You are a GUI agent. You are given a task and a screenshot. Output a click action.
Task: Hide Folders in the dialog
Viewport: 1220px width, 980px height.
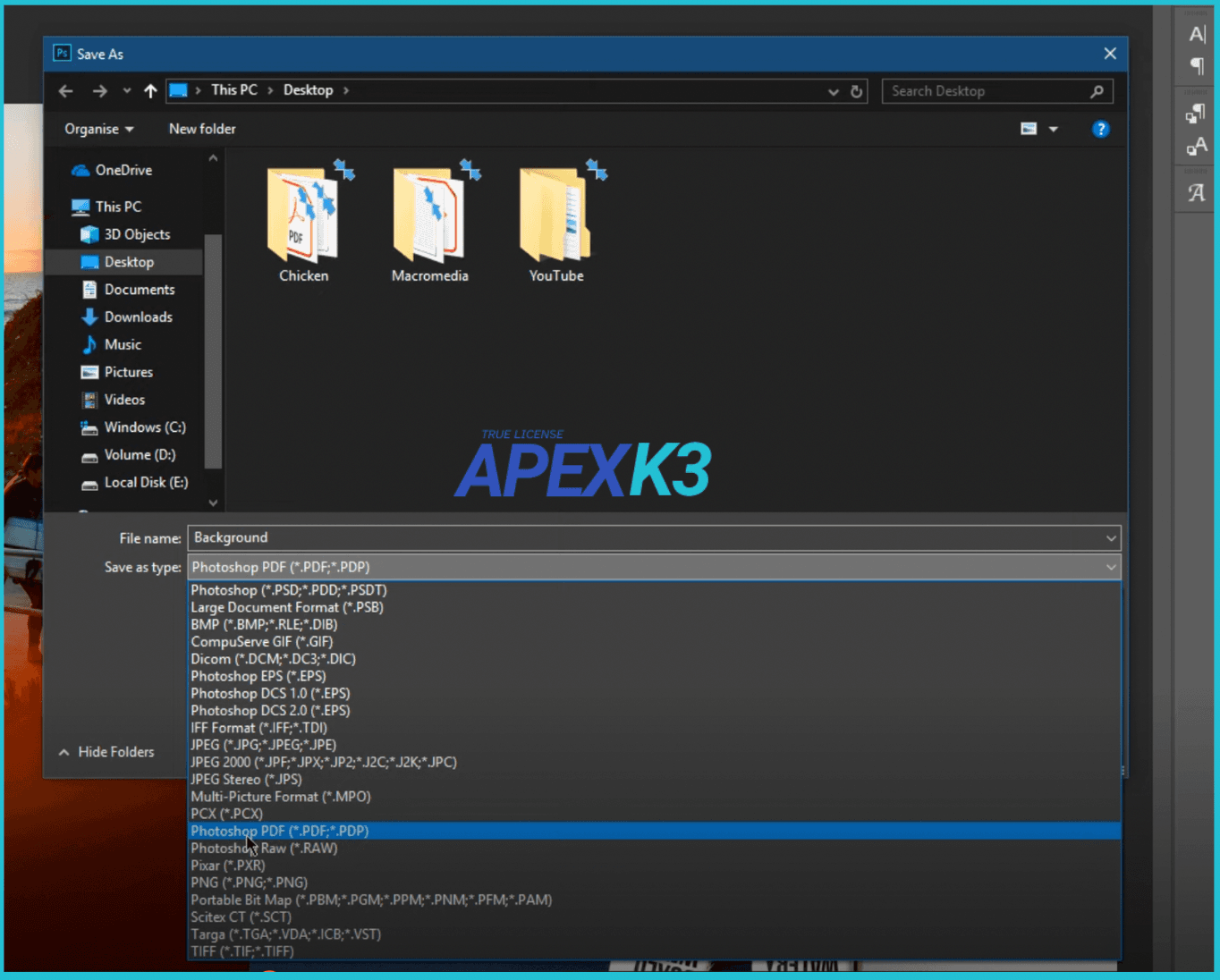pyautogui.click(x=106, y=752)
